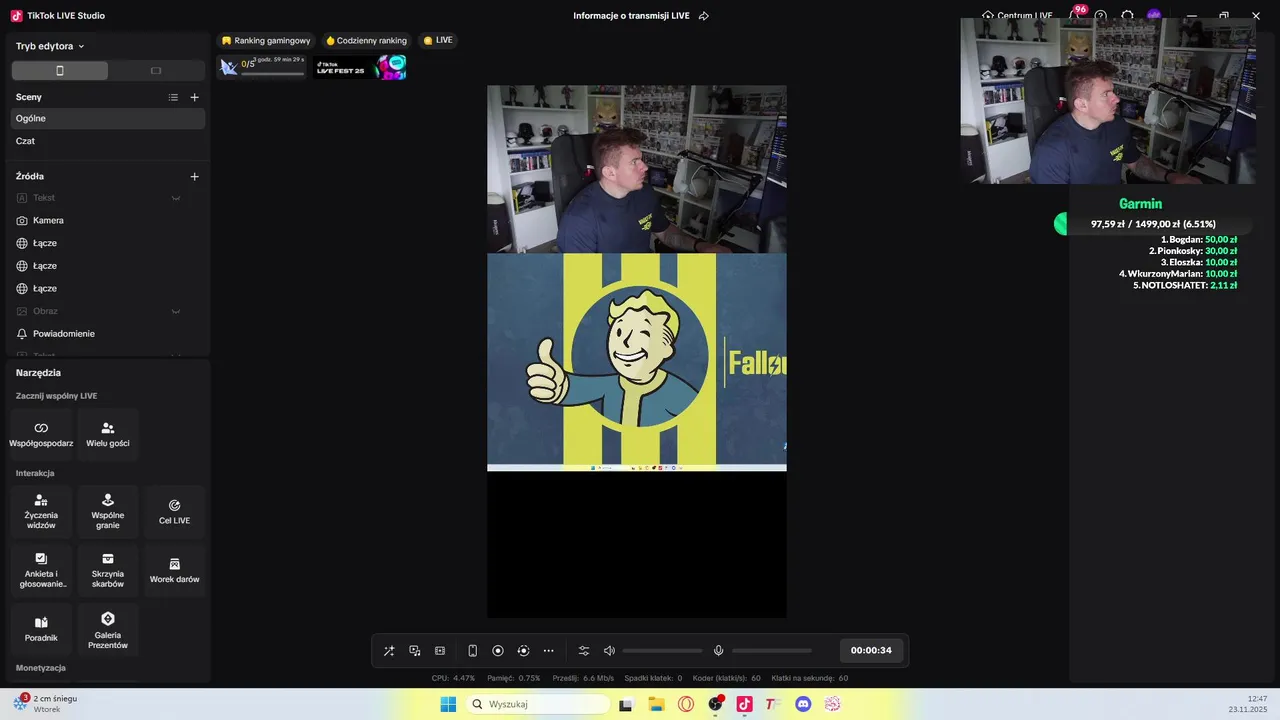Click the share arrow next to LIVE info
1280x720 pixels.
(704, 16)
